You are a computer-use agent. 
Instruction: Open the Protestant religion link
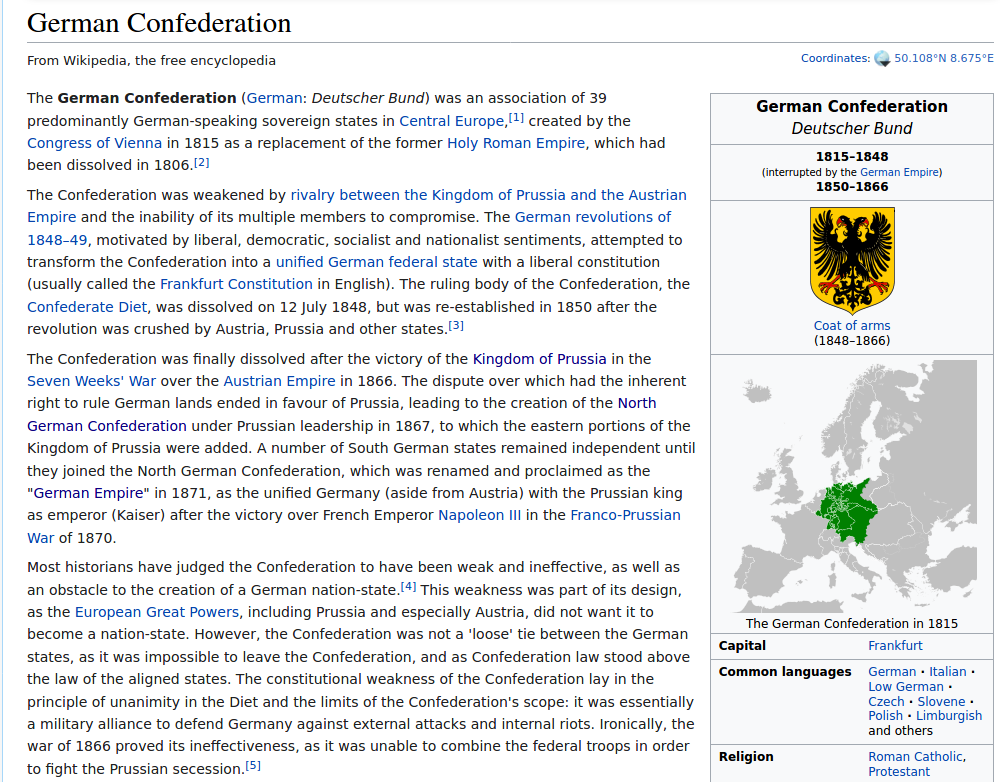click(899, 772)
